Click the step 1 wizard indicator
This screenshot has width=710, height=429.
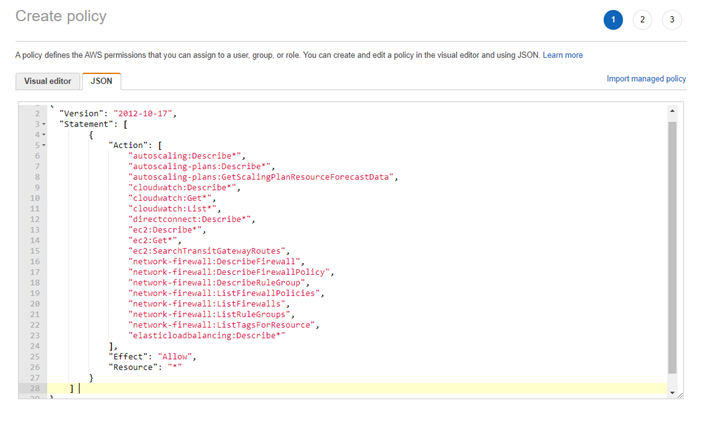[612, 19]
